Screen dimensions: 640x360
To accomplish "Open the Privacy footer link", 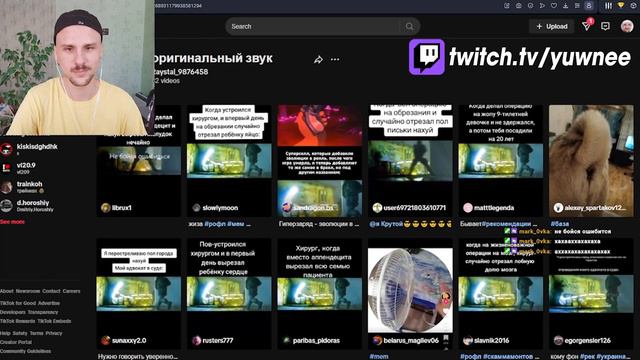I will pos(54,333).
